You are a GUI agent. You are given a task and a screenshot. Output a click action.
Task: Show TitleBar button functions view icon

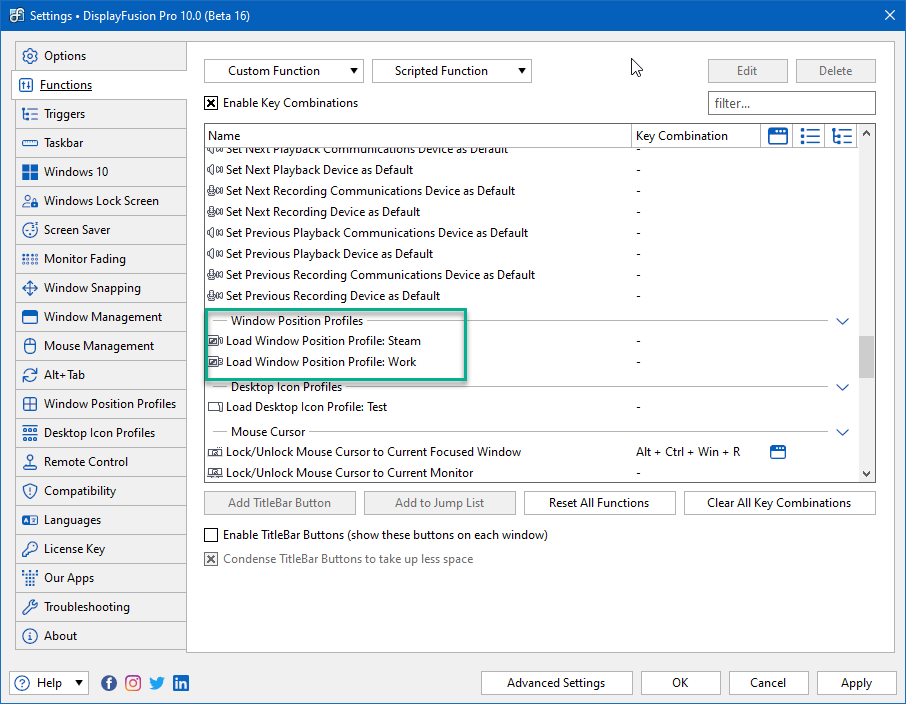(778, 136)
